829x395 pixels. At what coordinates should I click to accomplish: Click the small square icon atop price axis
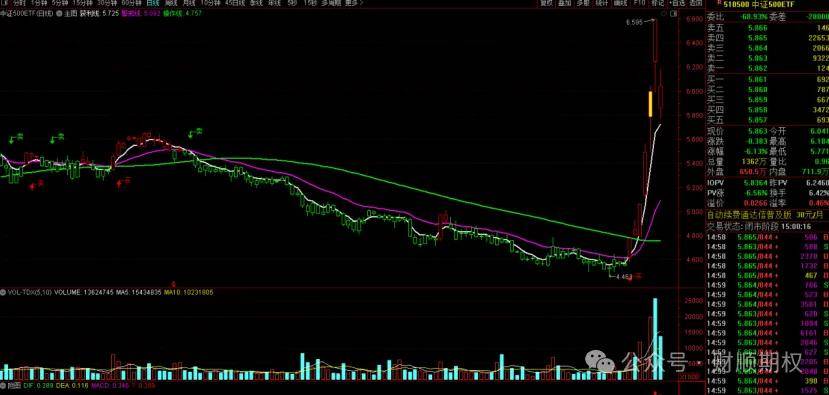point(674,13)
